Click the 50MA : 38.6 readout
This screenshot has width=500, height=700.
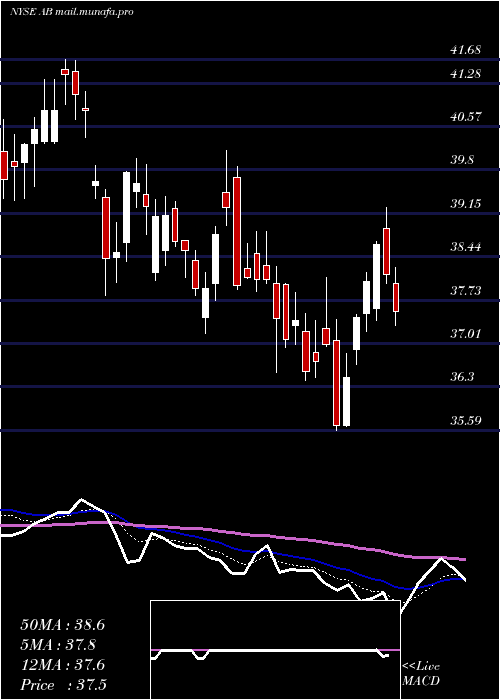(x=62, y=625)
